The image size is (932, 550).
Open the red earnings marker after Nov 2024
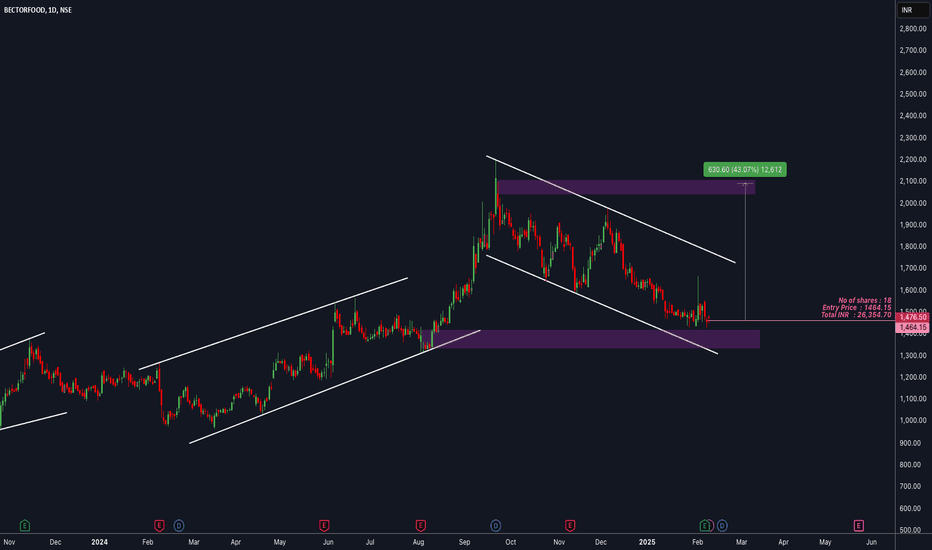tap(569, 526)
